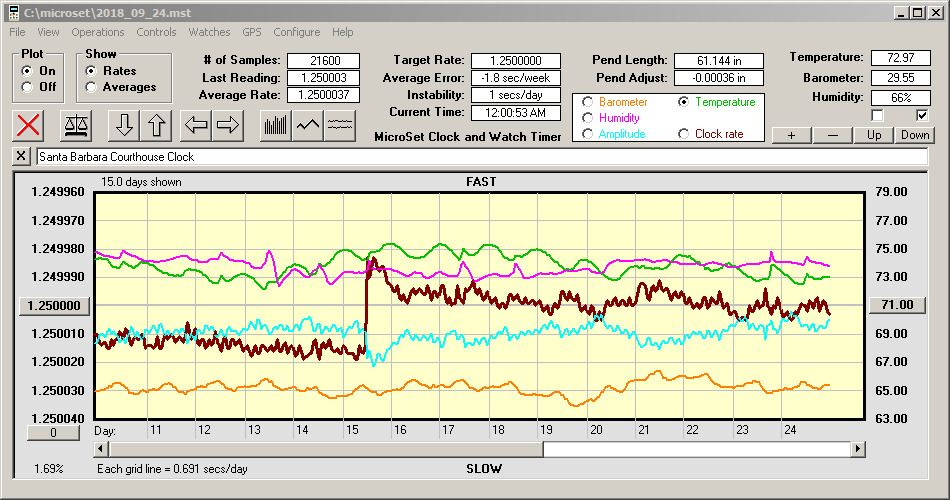
Task: Click the Pend Length field
Action: (x=719, y=61)
